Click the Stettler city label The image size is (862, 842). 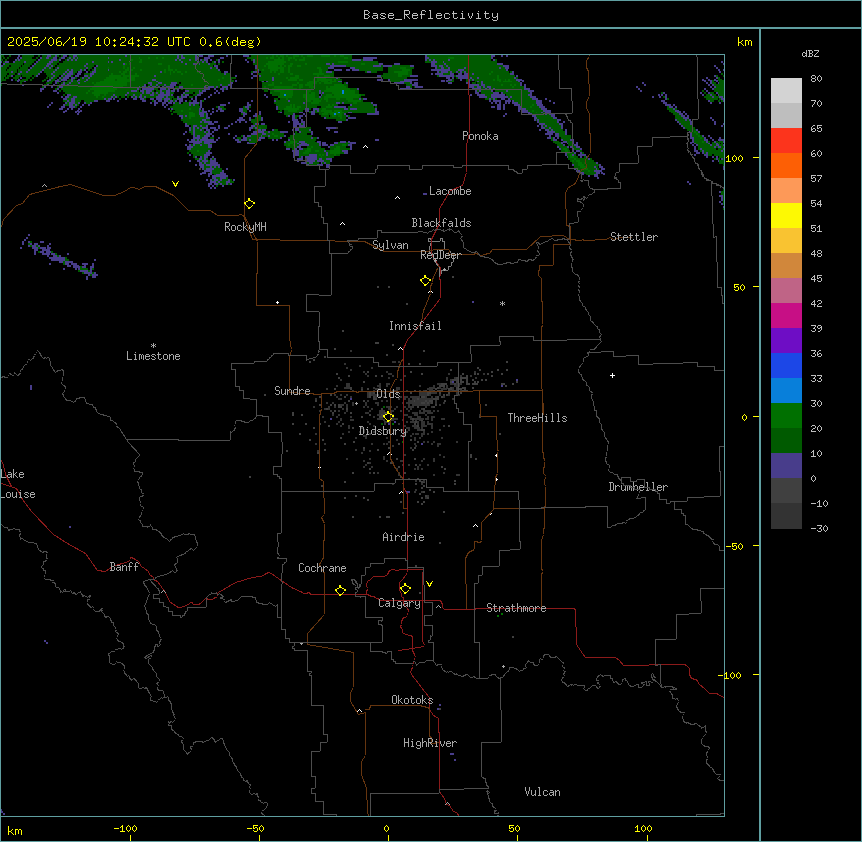coord(634,237)
